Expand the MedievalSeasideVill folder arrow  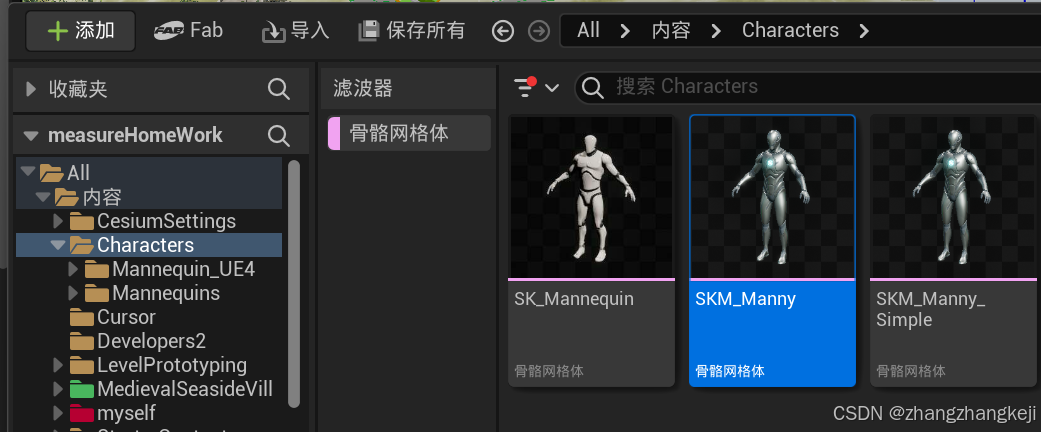coord(58,389)
